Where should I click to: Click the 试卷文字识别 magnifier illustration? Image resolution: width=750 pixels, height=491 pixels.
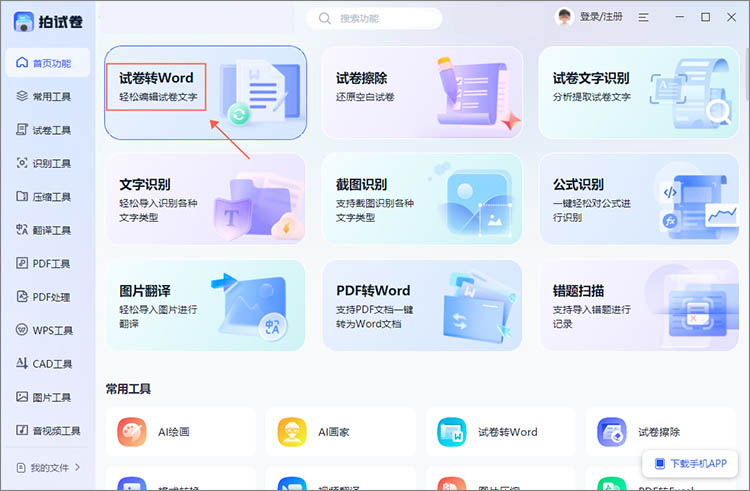point(718,112)
